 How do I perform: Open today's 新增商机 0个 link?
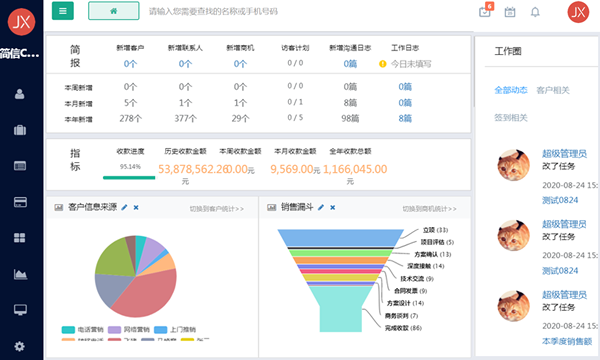(240, 64)
